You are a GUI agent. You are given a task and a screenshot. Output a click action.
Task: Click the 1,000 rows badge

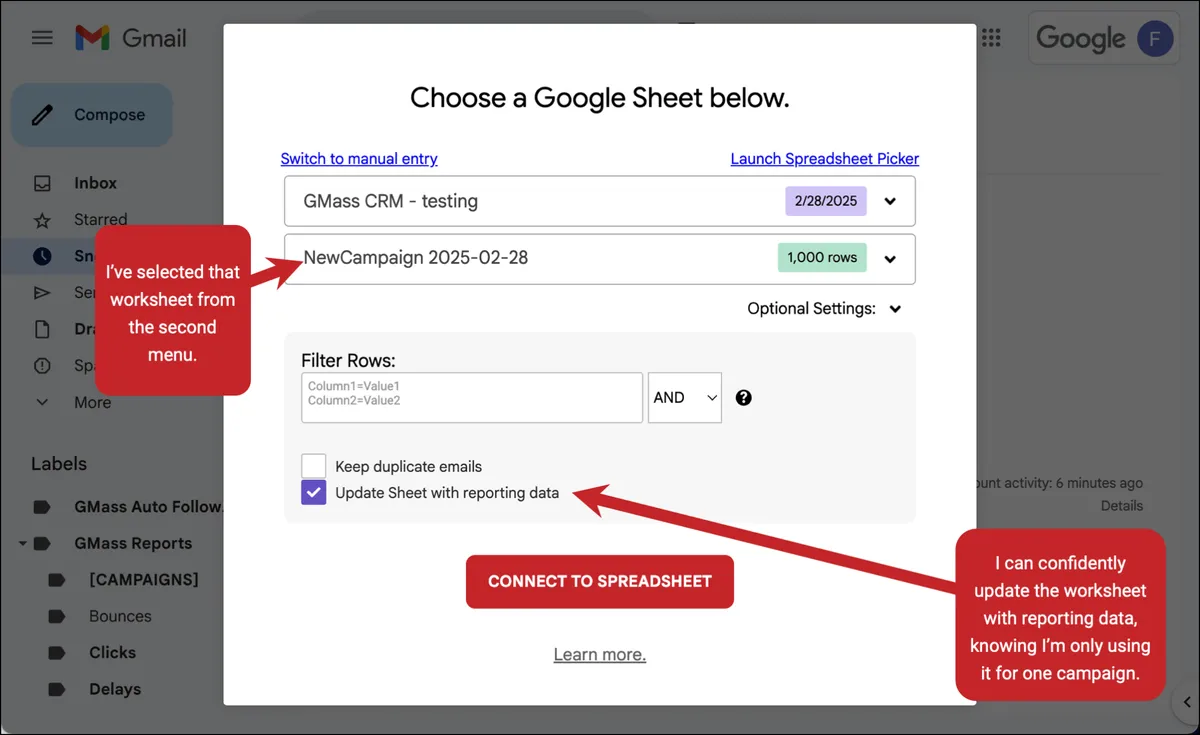[x=822, y=258]
